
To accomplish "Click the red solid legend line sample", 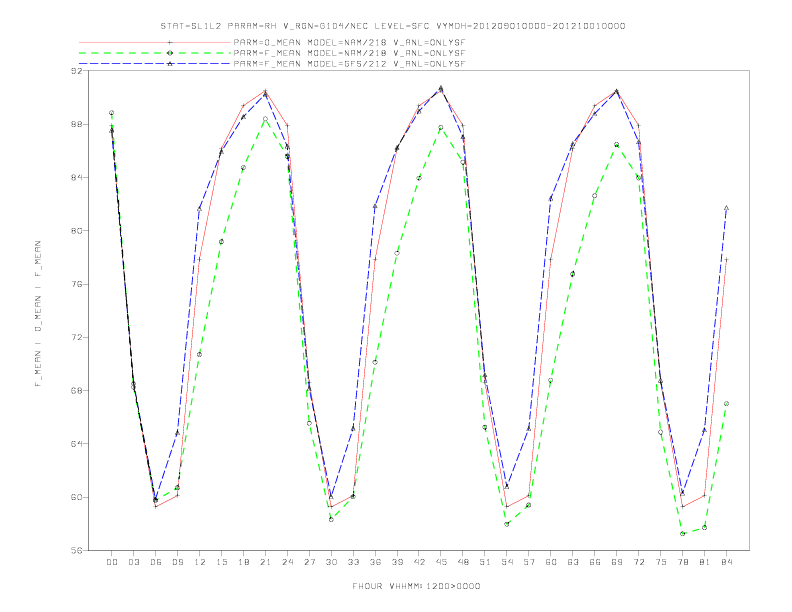I will [155, 42].
